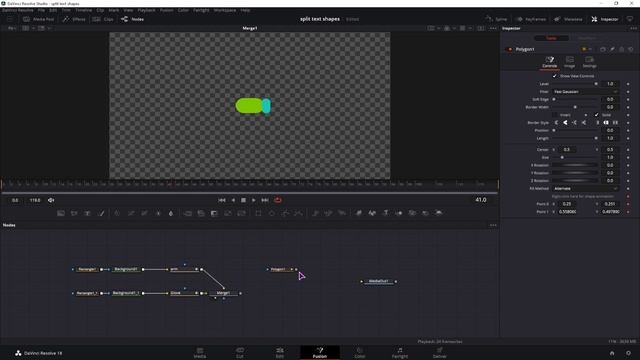Stop playback

point(243,200)
